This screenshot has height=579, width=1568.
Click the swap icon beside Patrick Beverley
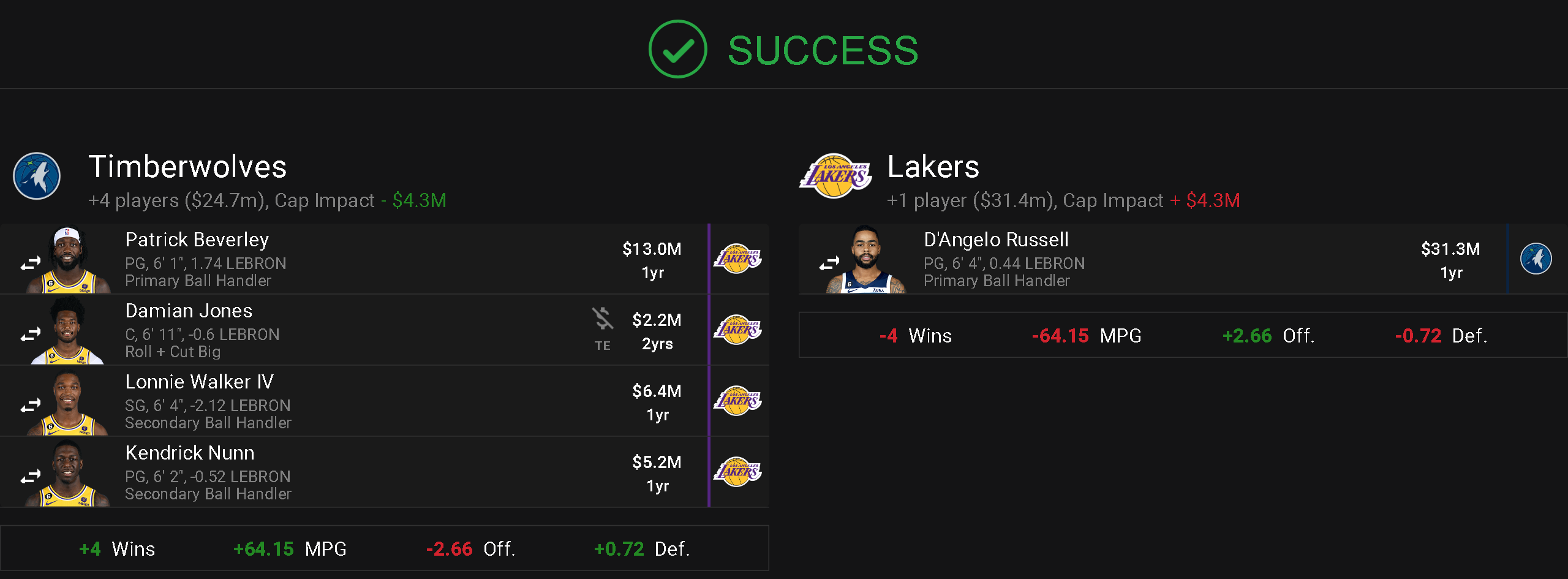click(30, 263)
